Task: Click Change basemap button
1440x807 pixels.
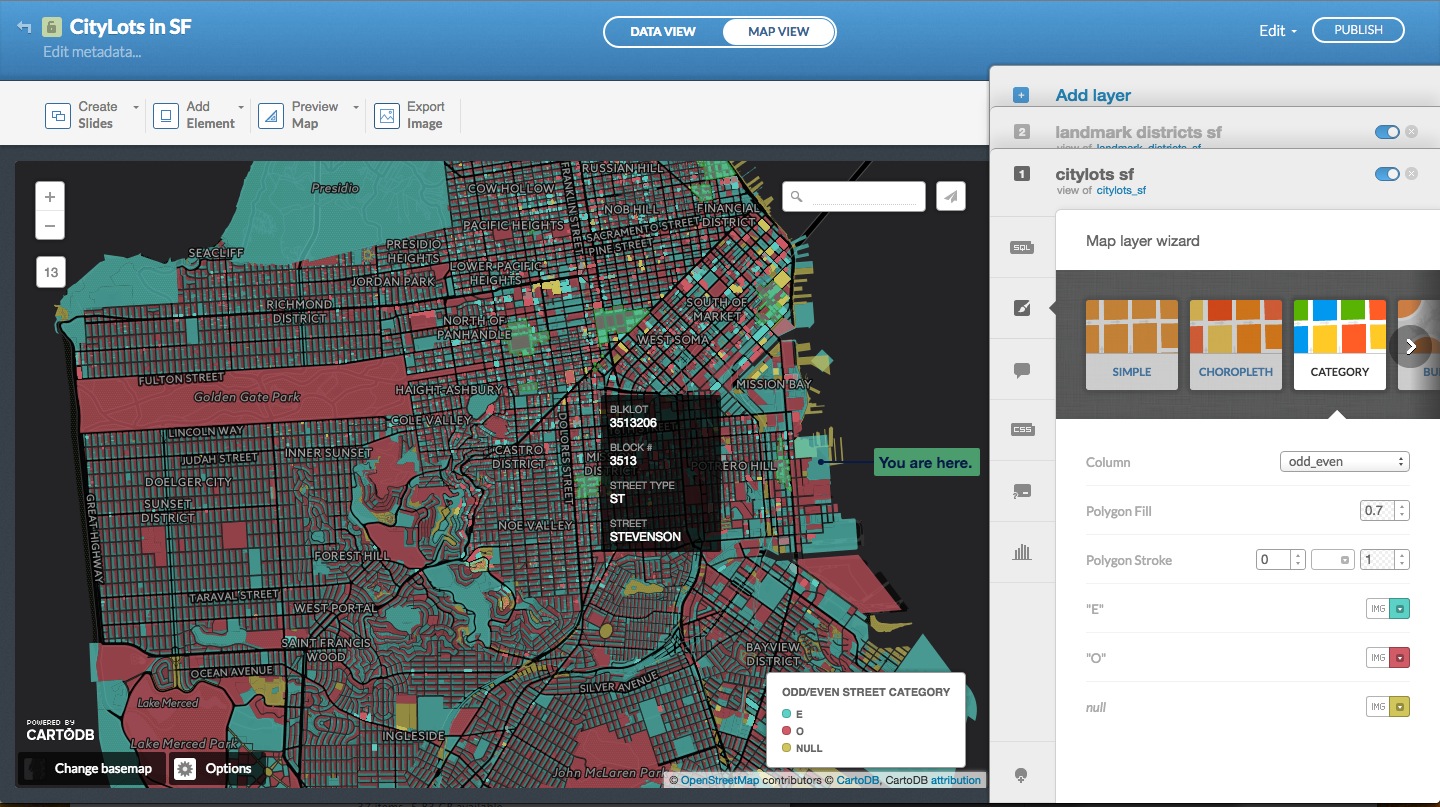Action: click(x=90, y=768)
